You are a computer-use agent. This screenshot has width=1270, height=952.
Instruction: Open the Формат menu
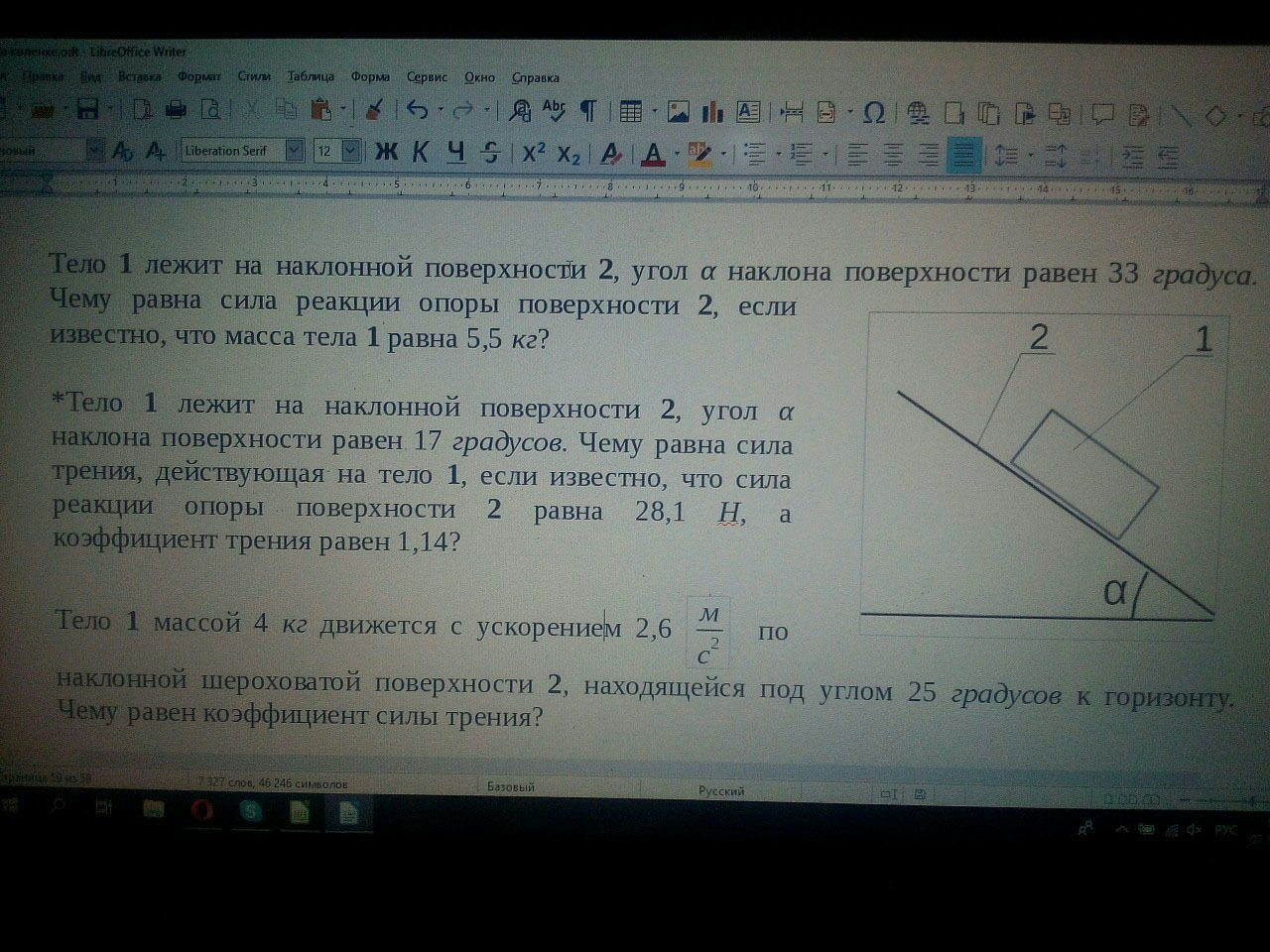[x=199, y=76]
